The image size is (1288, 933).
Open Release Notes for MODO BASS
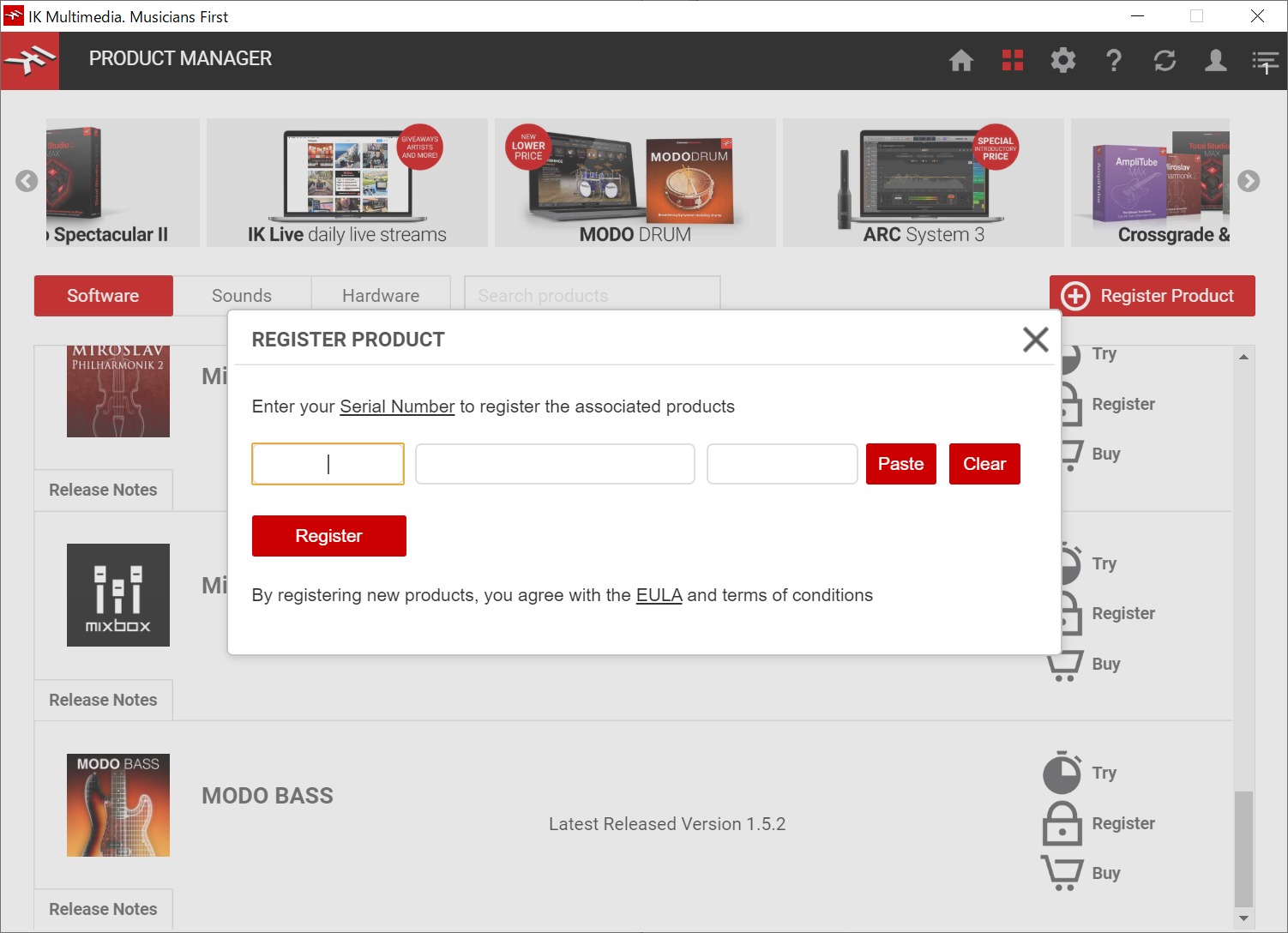(x=103, y=909)
